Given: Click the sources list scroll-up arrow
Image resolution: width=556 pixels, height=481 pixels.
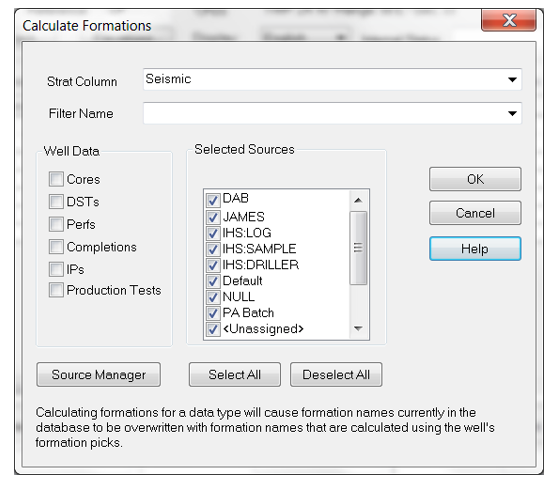Looking at the screenshot, I should (x=358, y=200).
